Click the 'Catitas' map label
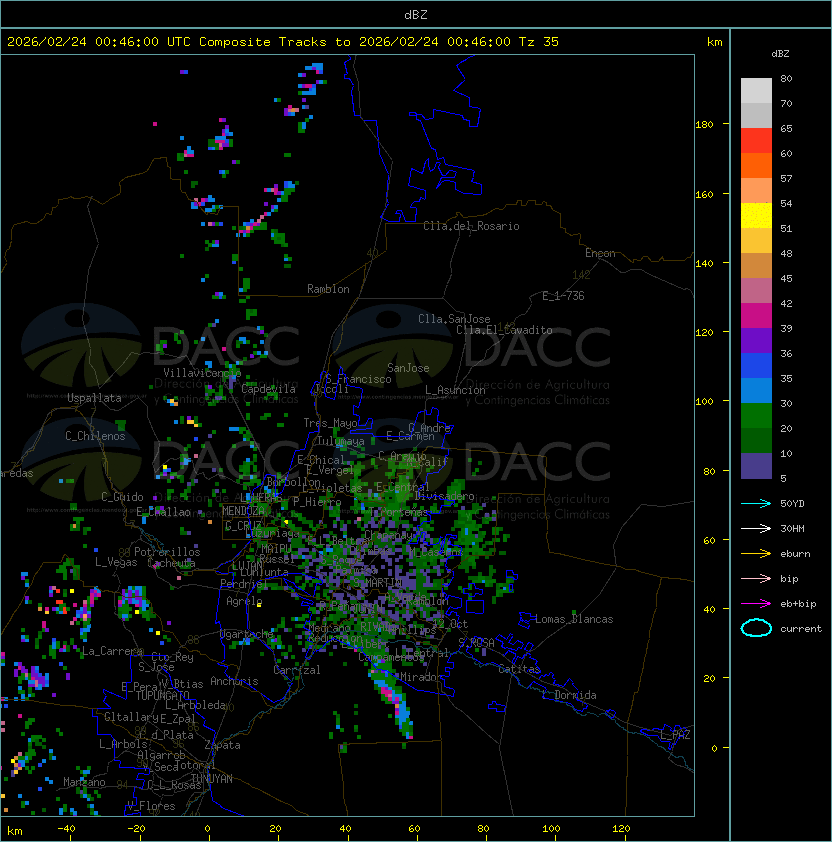The height and width of the screenshot is (842, 832). (x=519, y=669)
